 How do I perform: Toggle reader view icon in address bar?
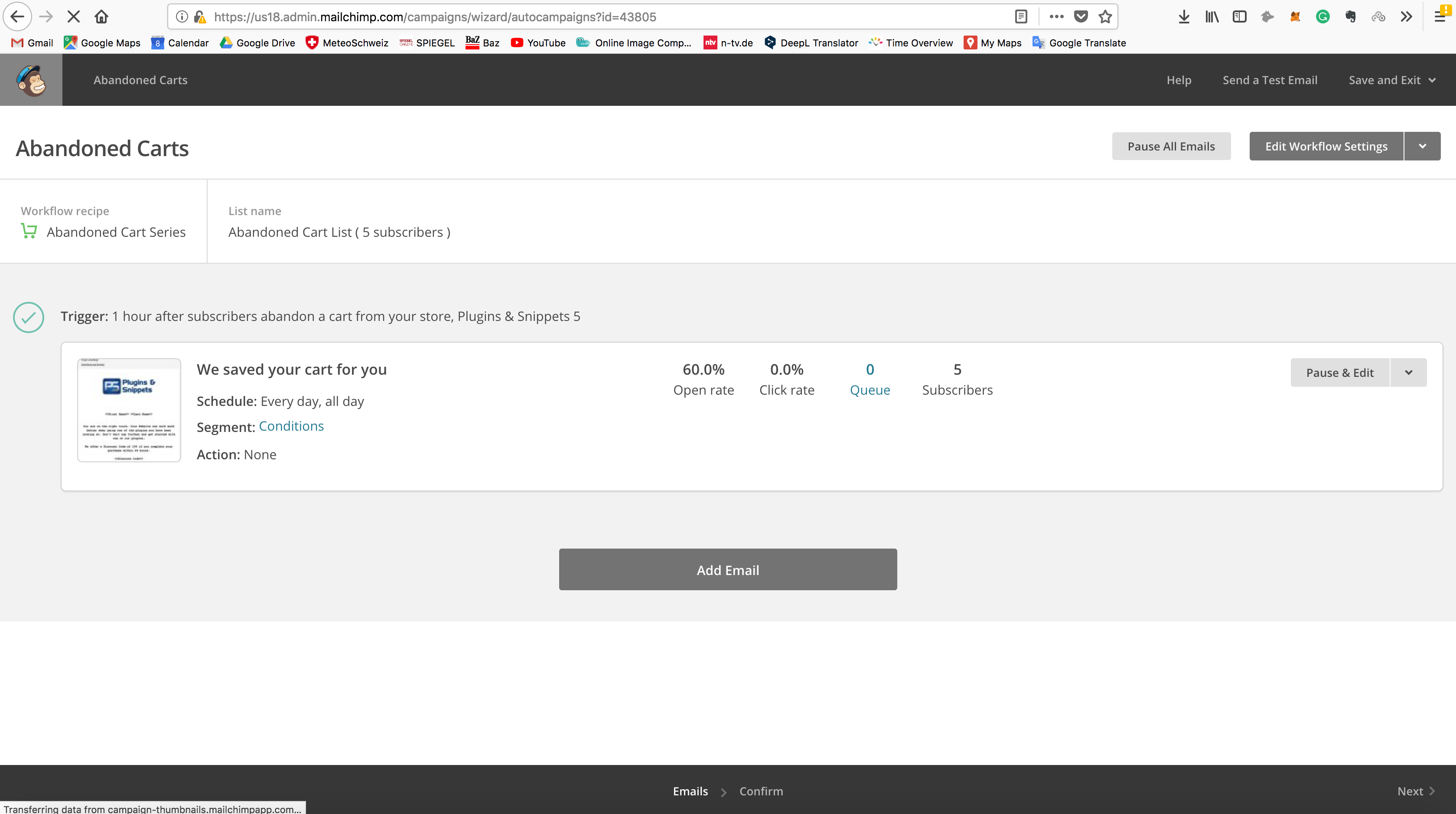point(1021,17)
